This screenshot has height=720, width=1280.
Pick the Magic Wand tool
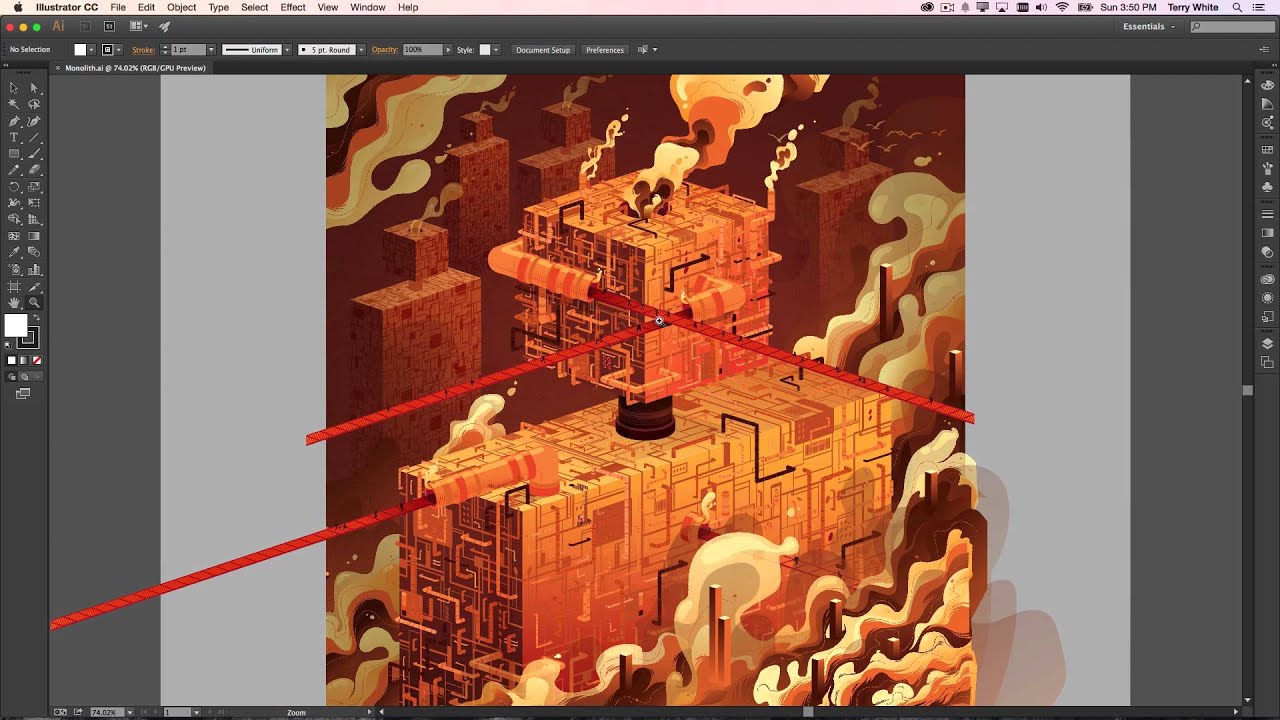(x=14, y=104)
